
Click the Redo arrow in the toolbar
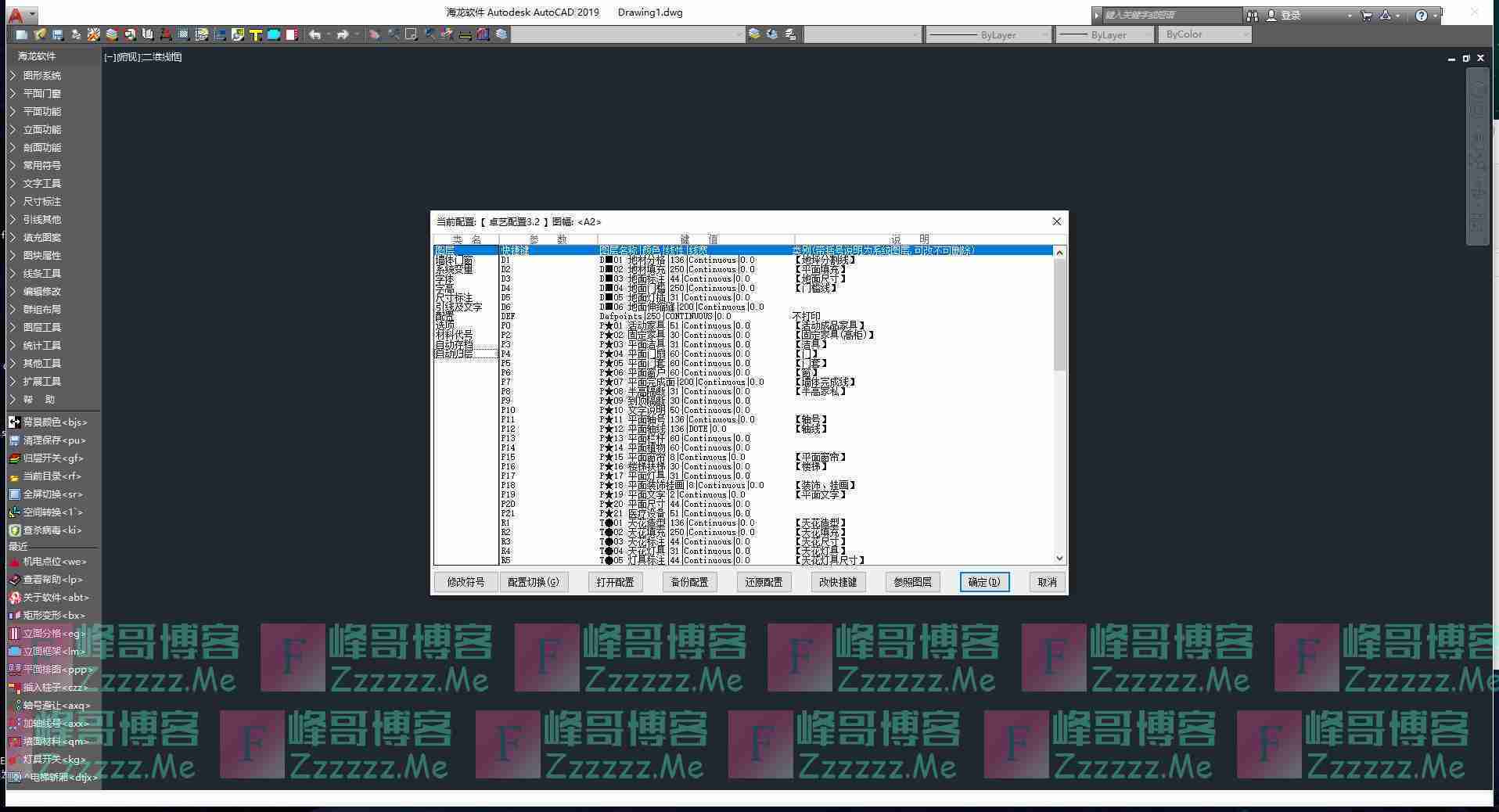click(x=343, y=34)
